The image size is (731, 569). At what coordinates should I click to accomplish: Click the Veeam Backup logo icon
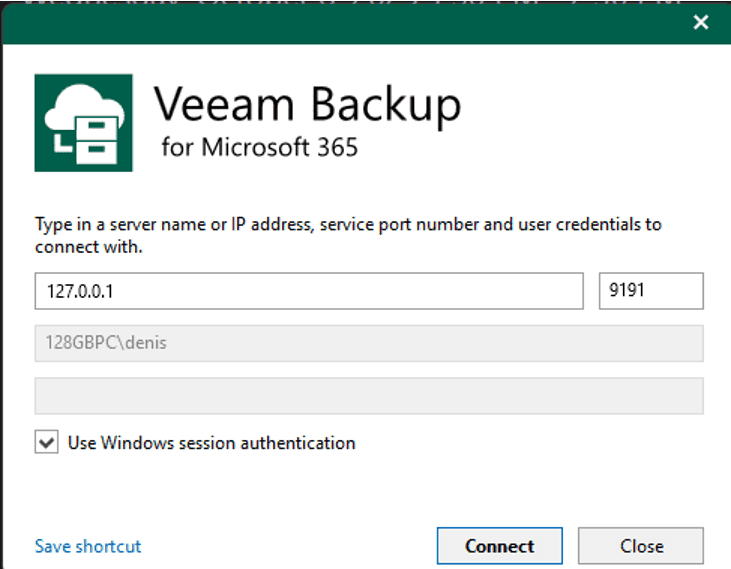[83, 123]
